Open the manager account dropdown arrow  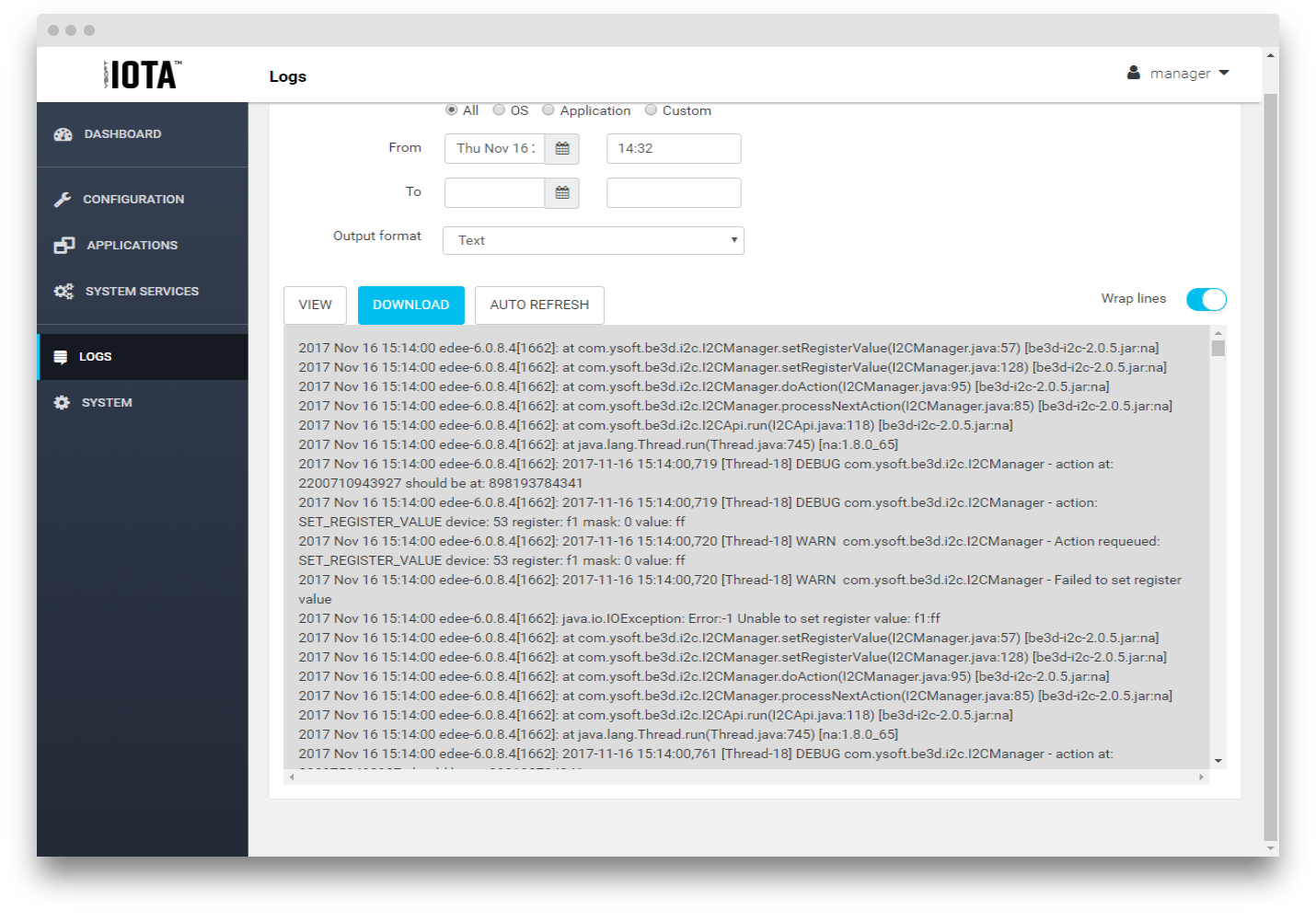click(1224, 73)
